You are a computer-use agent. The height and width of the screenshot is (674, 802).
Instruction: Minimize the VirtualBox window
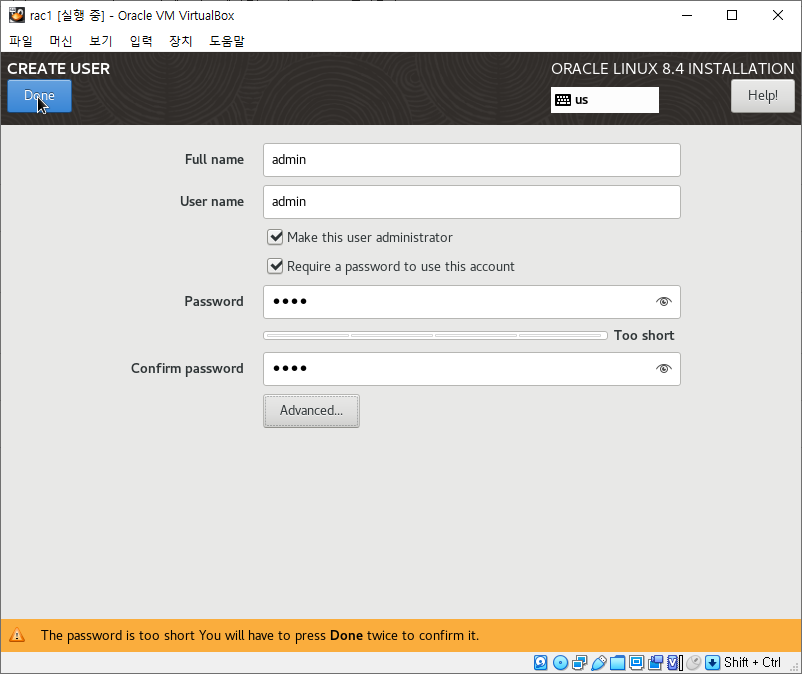point(687,15)
